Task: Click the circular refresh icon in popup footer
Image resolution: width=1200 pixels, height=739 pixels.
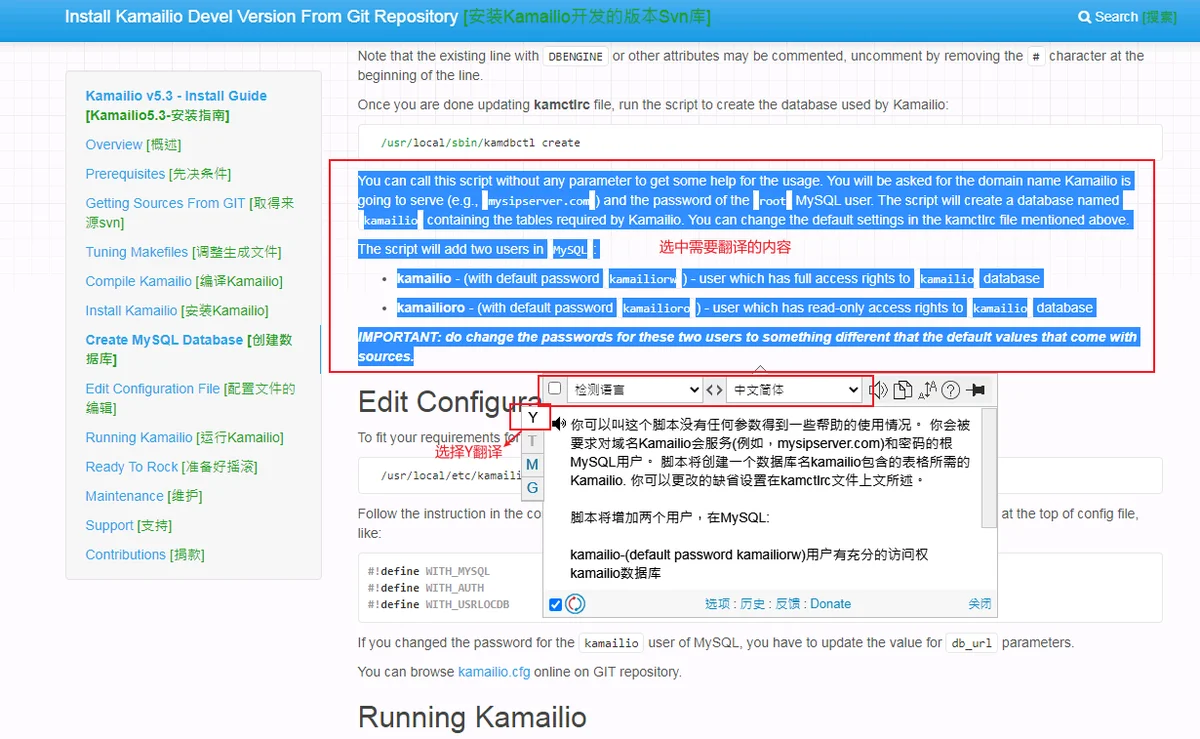Action: pyautogui.click(x=575, y=604)
